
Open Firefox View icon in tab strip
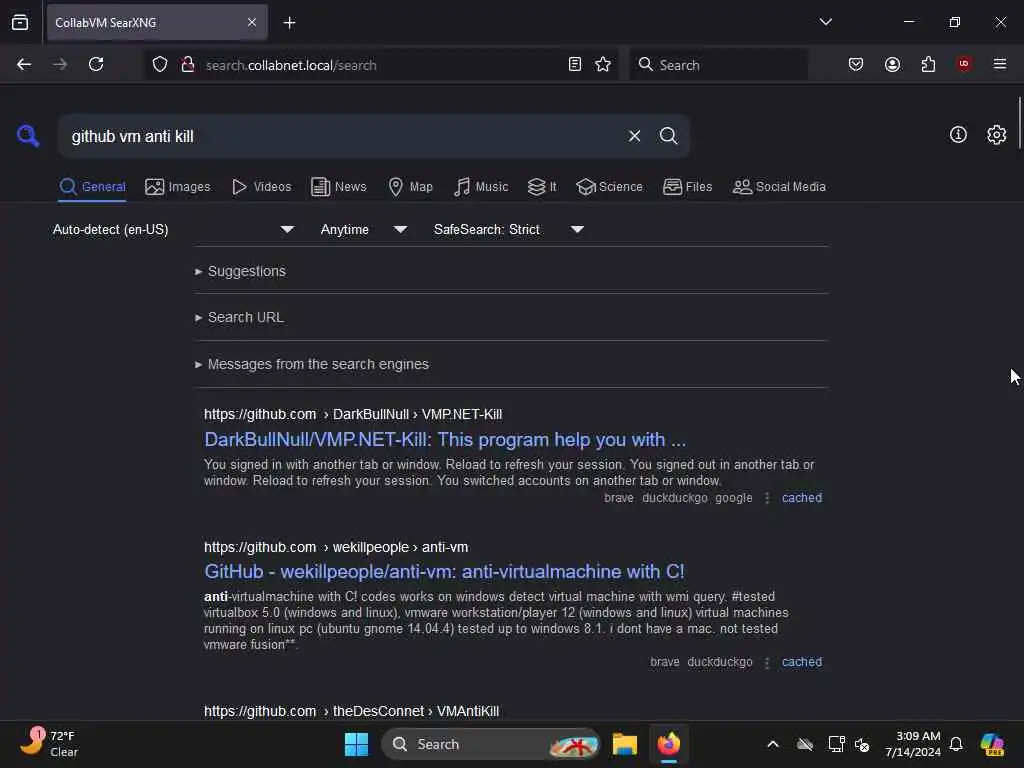coord(20,22)
